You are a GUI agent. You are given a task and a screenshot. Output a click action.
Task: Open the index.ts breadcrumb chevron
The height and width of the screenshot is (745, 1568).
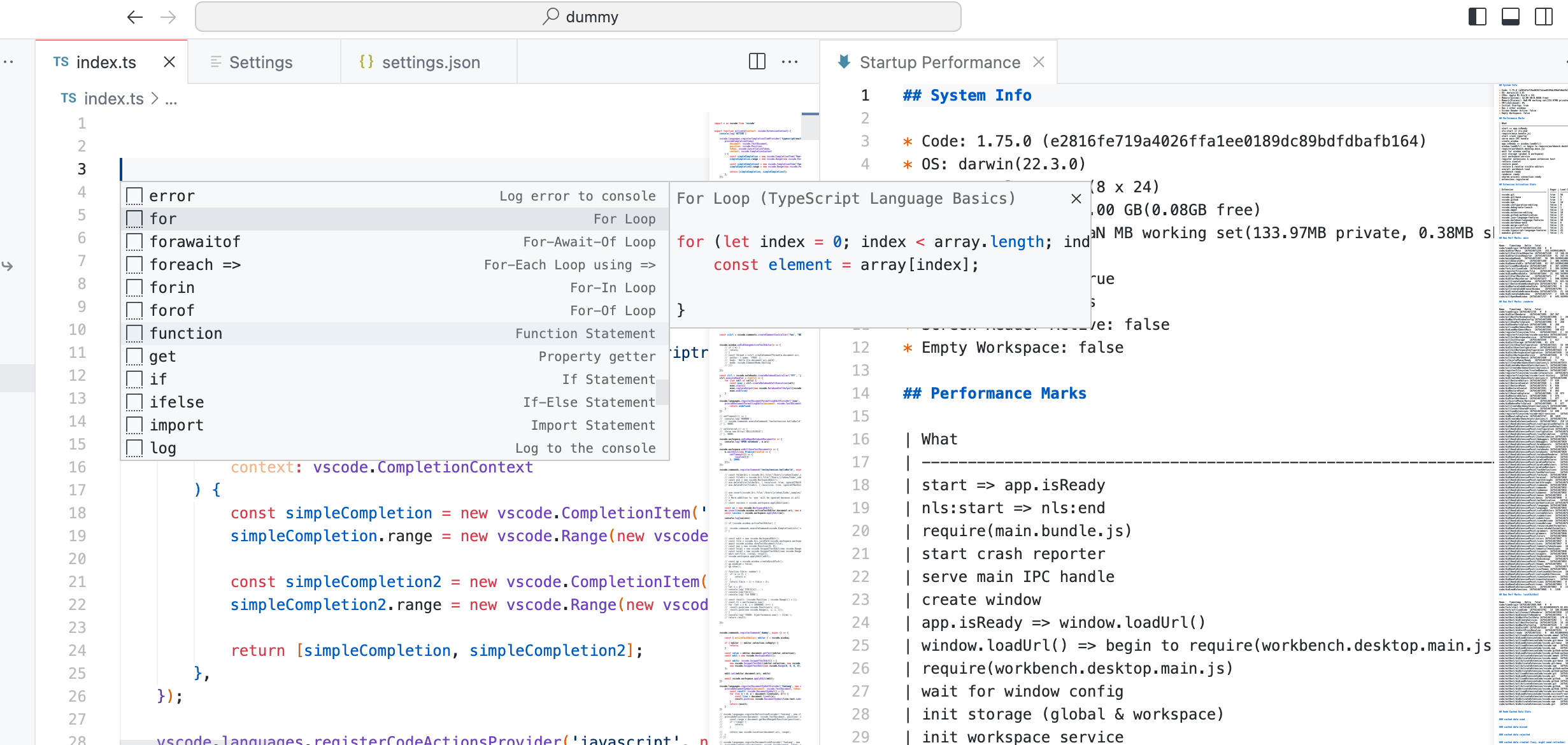(x=154, y=99)
